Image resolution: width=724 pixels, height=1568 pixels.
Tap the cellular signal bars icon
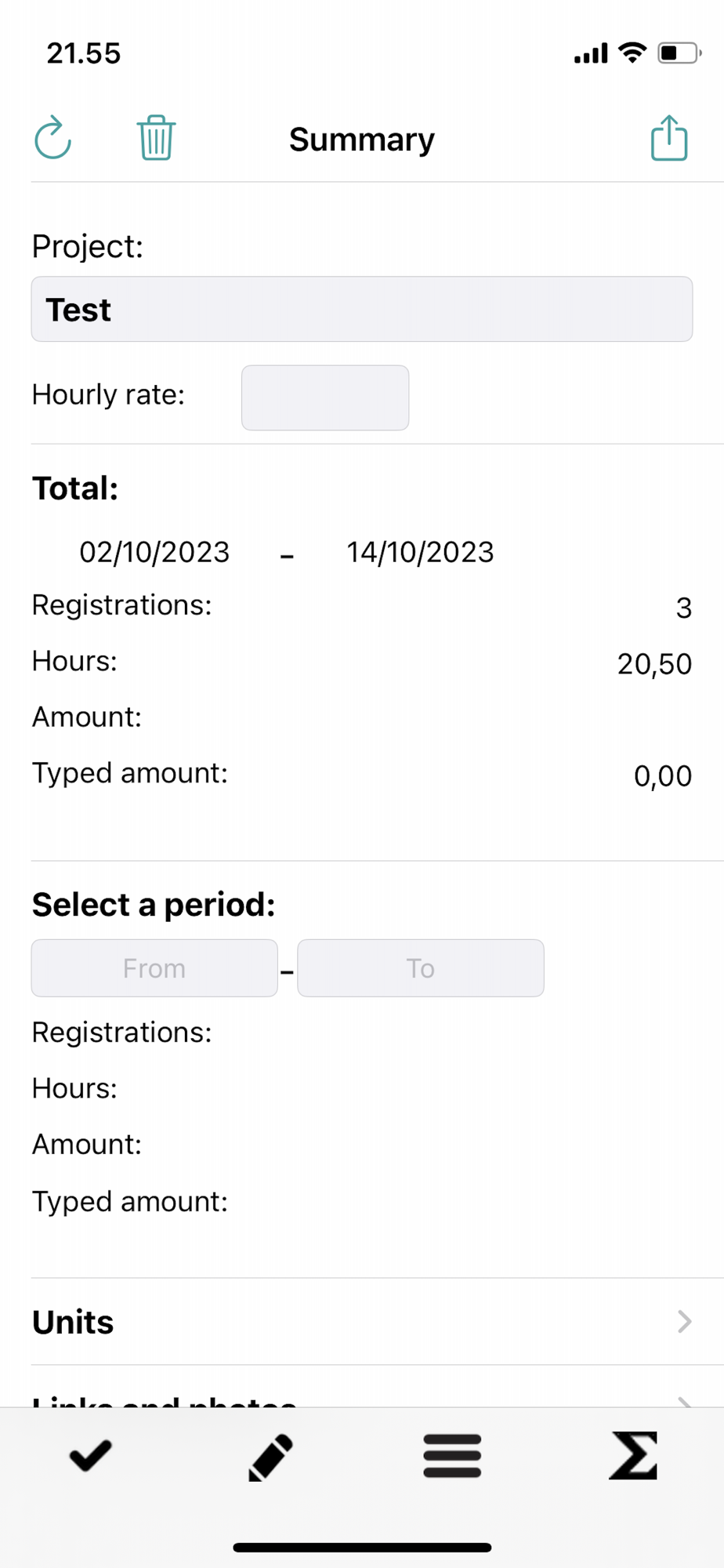[591, 53]
